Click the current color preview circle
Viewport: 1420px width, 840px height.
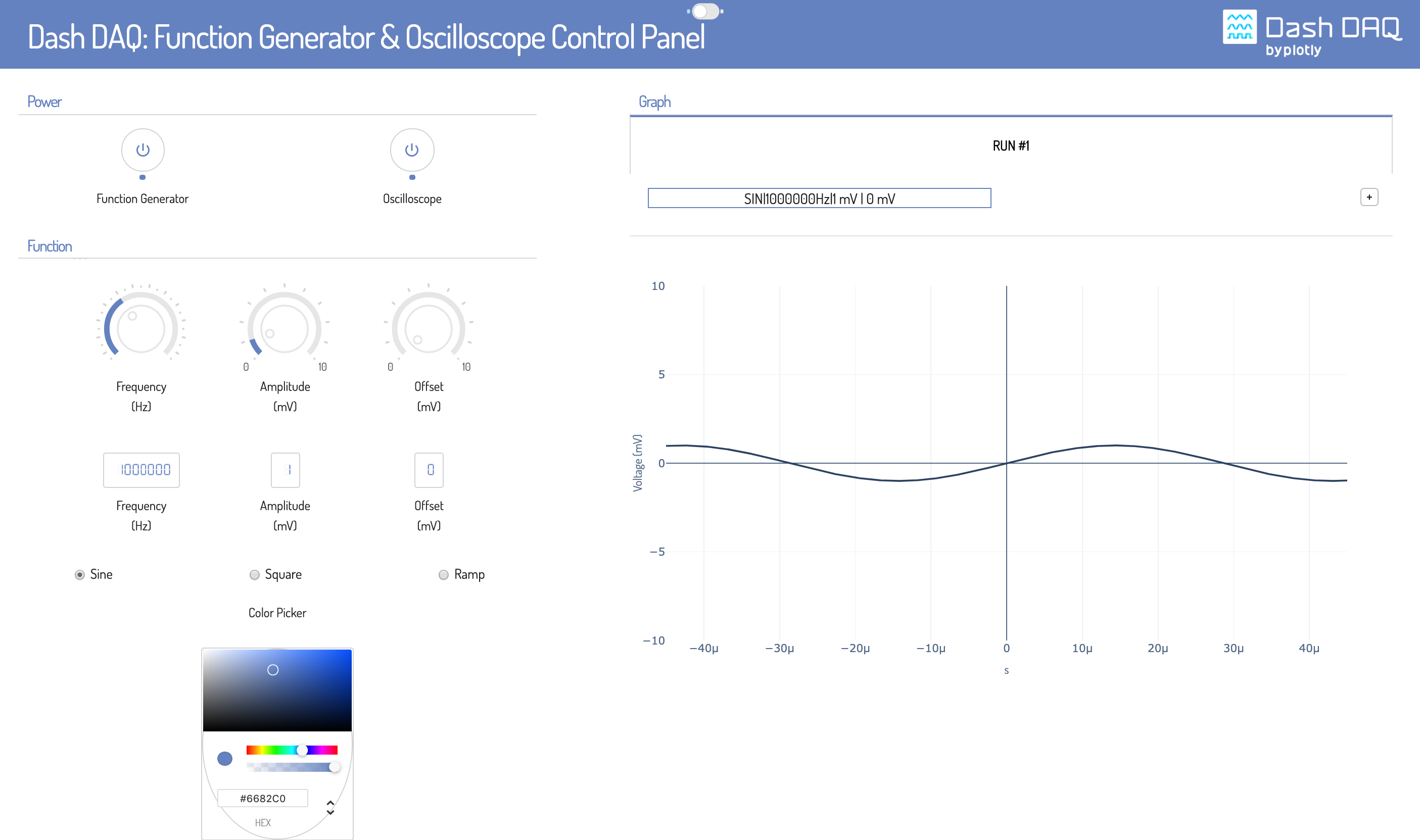pyautogui.click(x=225, y=759)
